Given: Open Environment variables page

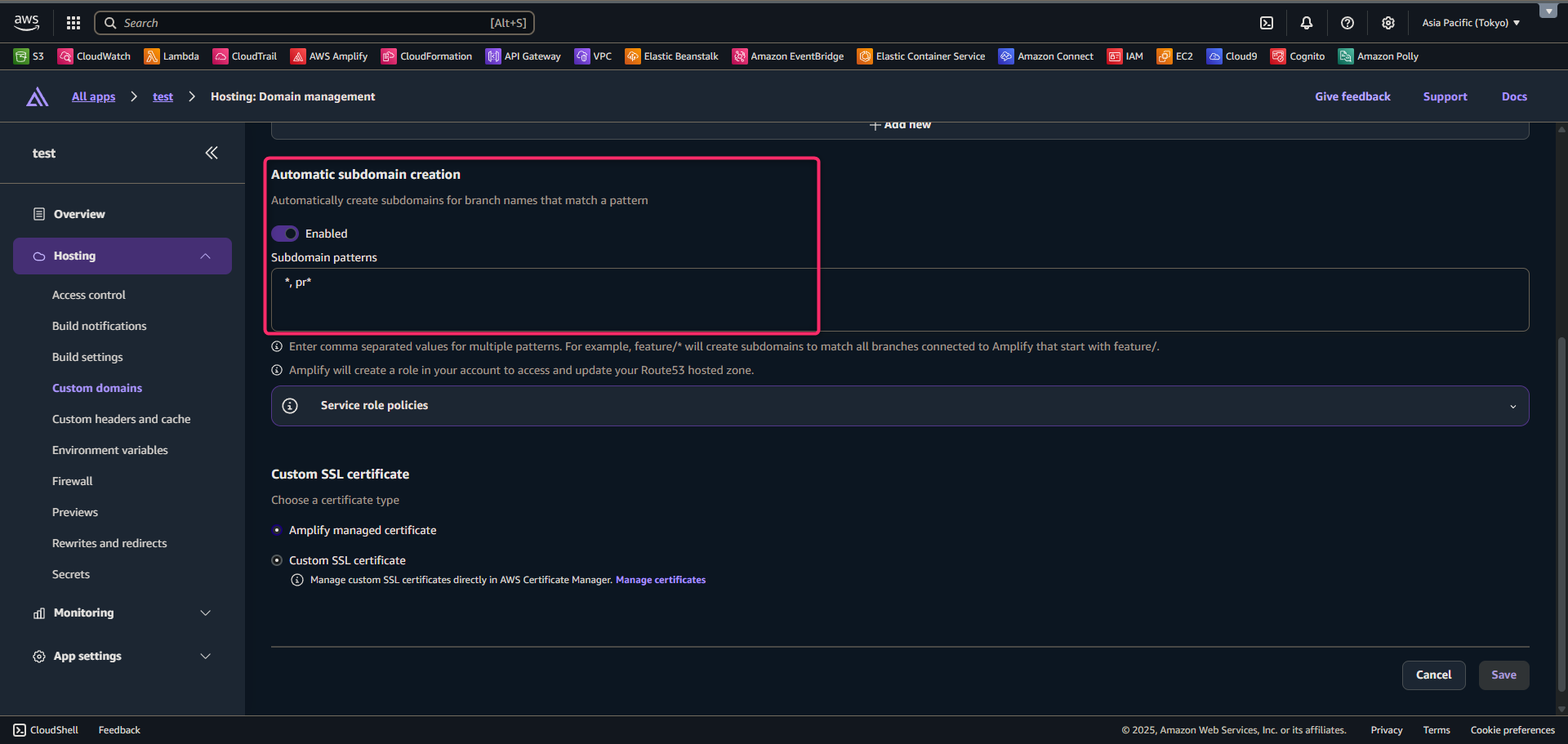Looking at the screenshot, I should click(110, 450).
